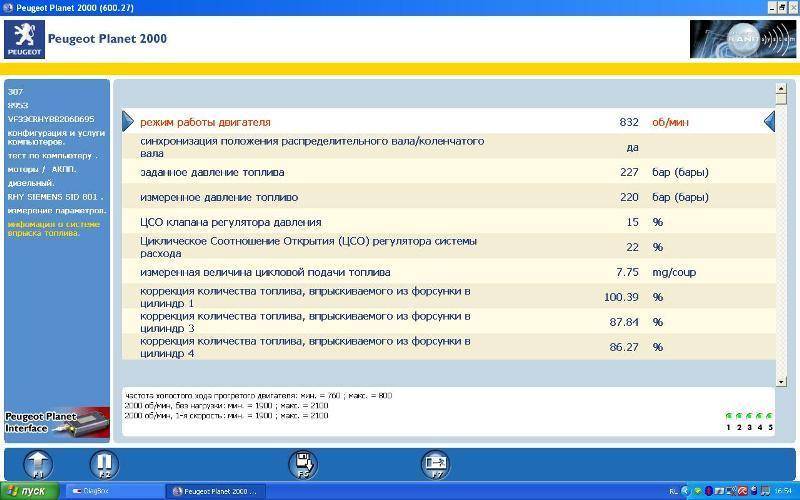Click the Peugeot Planet Interface image
Viewport: 800px width, 500px height.
(56, 421)
